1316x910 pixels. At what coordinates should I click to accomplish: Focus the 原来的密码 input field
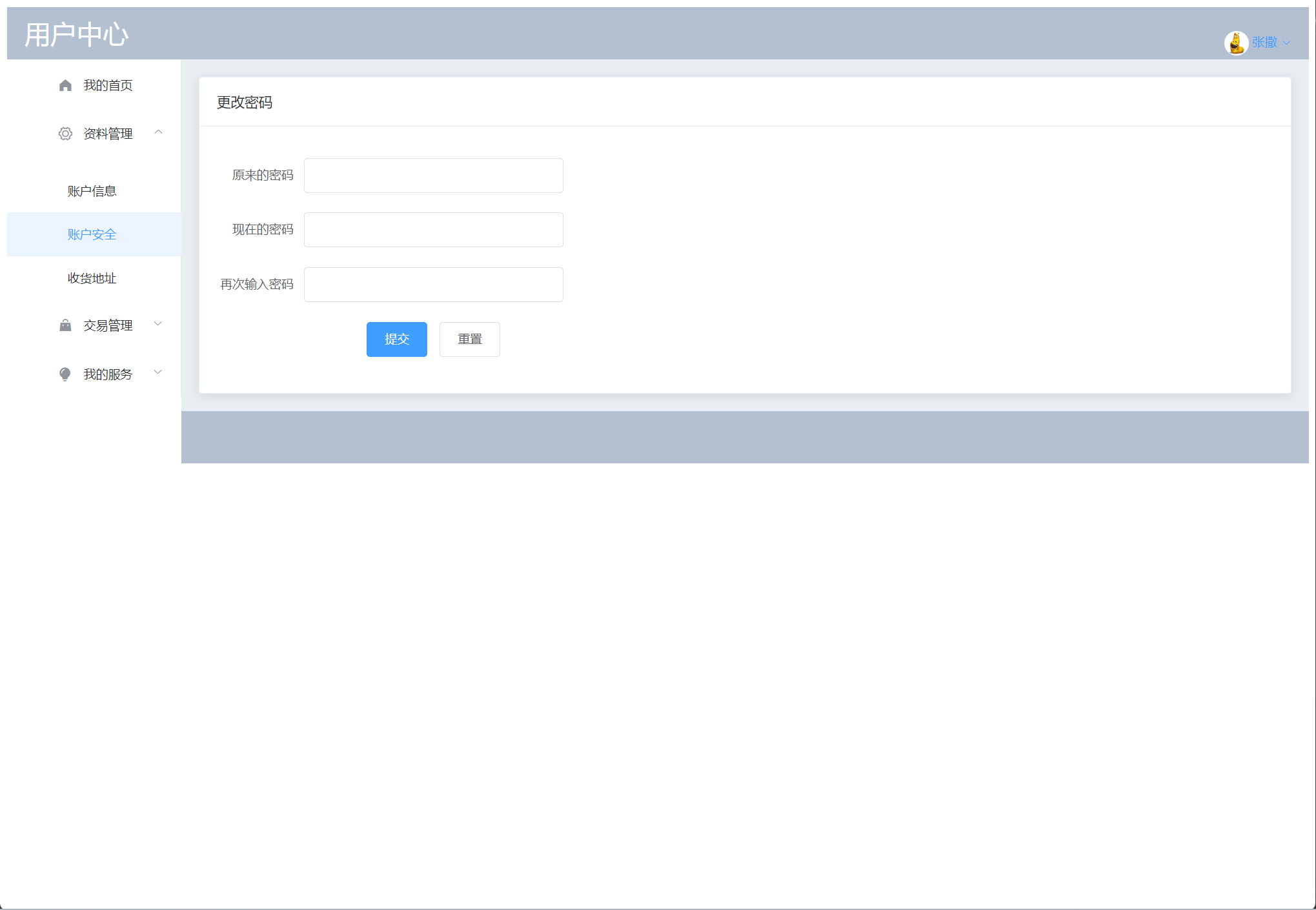pyautogui.click(x=433, y=176)
